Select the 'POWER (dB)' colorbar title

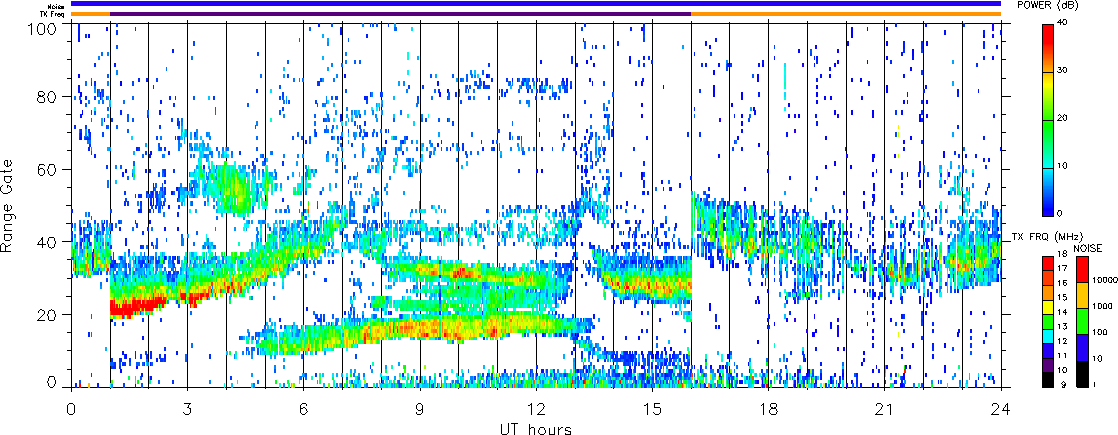(x=1048, y=5)
